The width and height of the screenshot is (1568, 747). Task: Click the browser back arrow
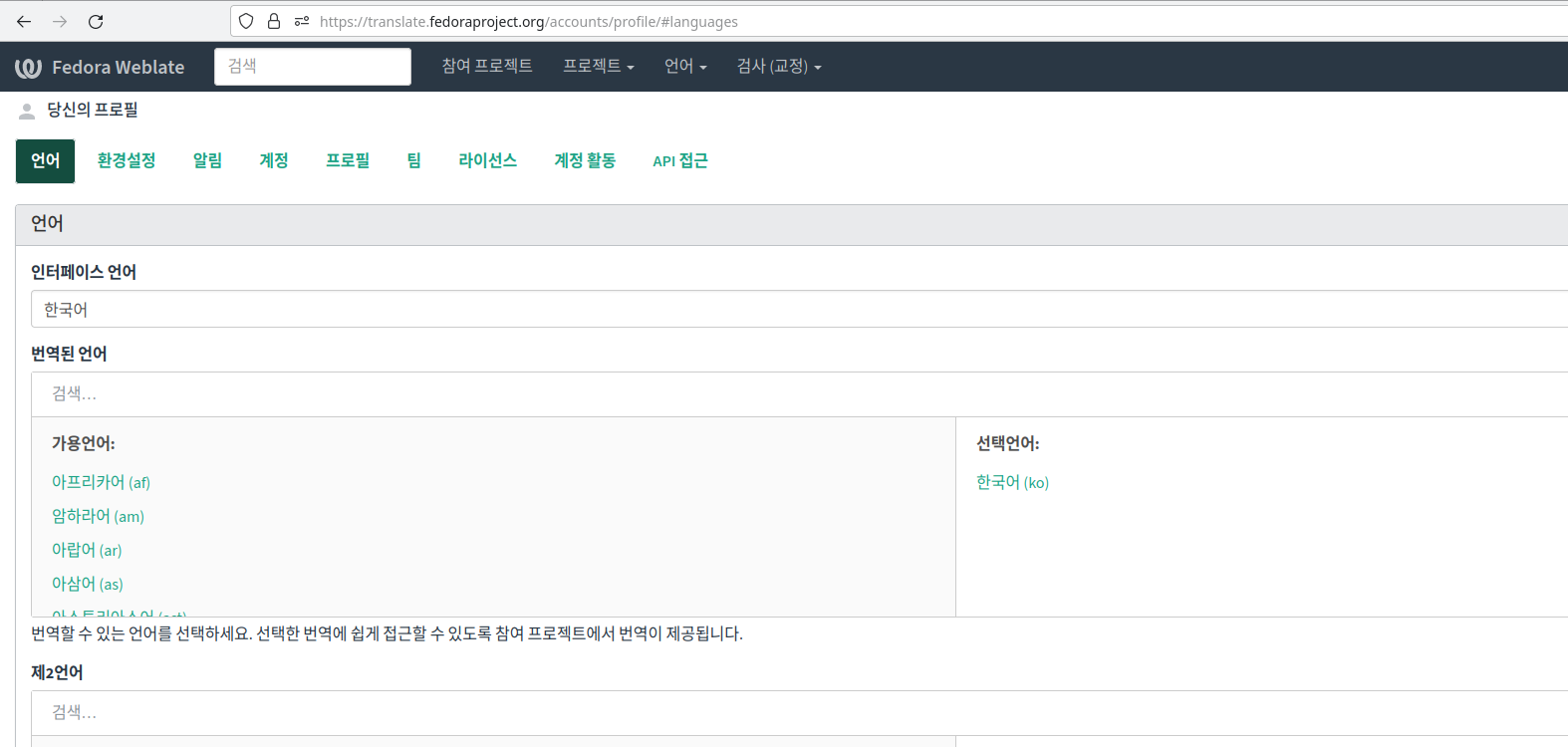point(24,22)
